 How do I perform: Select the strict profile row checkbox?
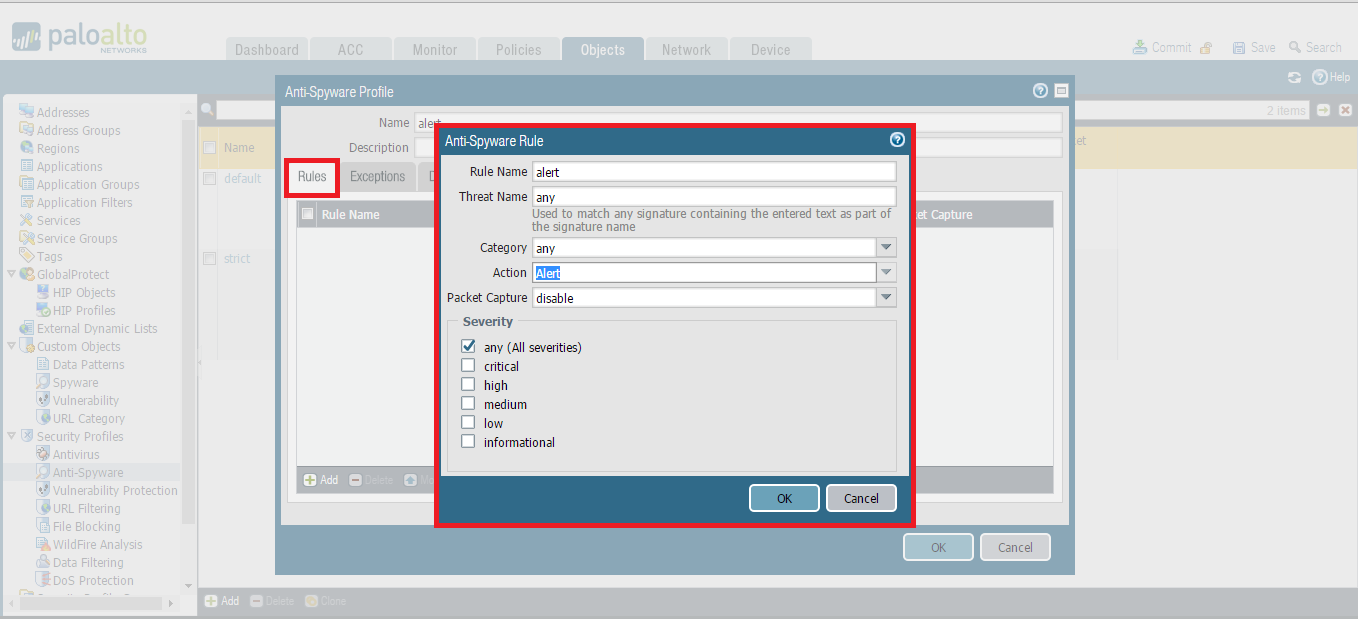[x=209, y=258]
